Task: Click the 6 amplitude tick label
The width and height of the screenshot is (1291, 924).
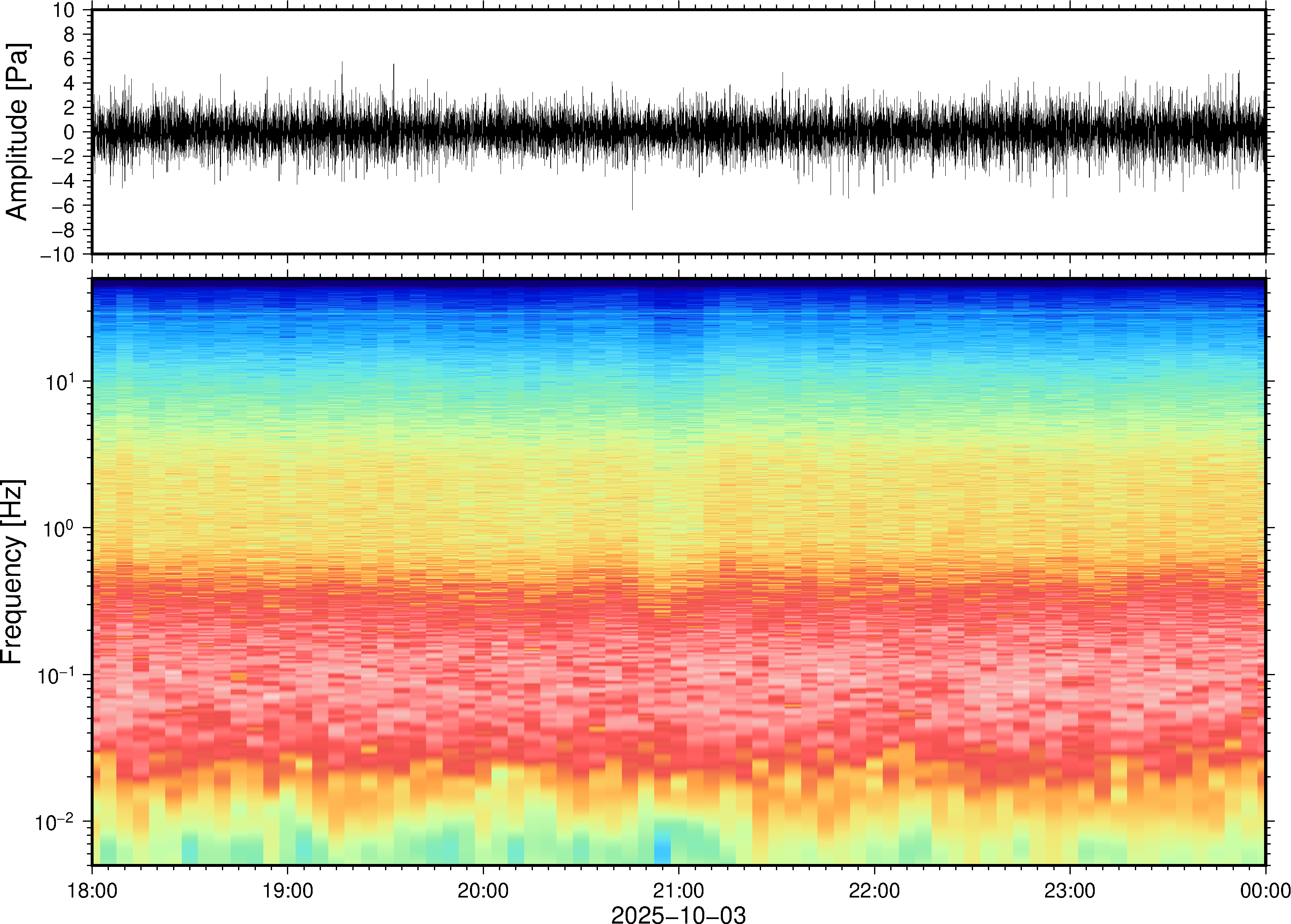Action: coord(70,59)
